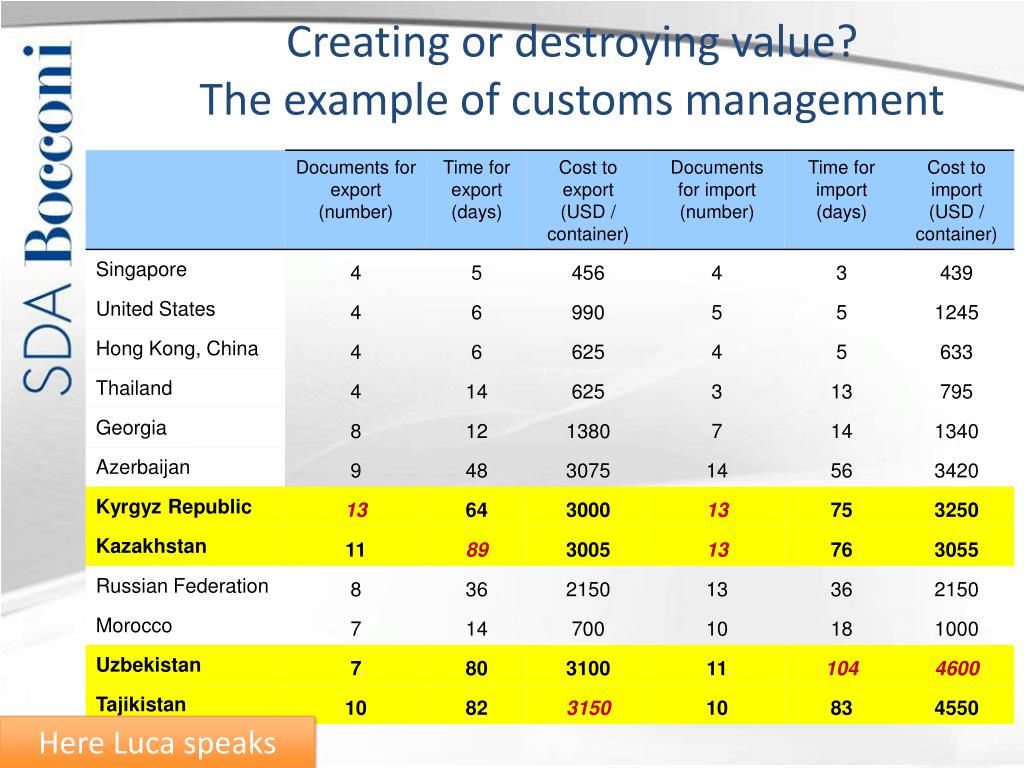Click Azerbaijan's documents for export 9

[355, 471]
